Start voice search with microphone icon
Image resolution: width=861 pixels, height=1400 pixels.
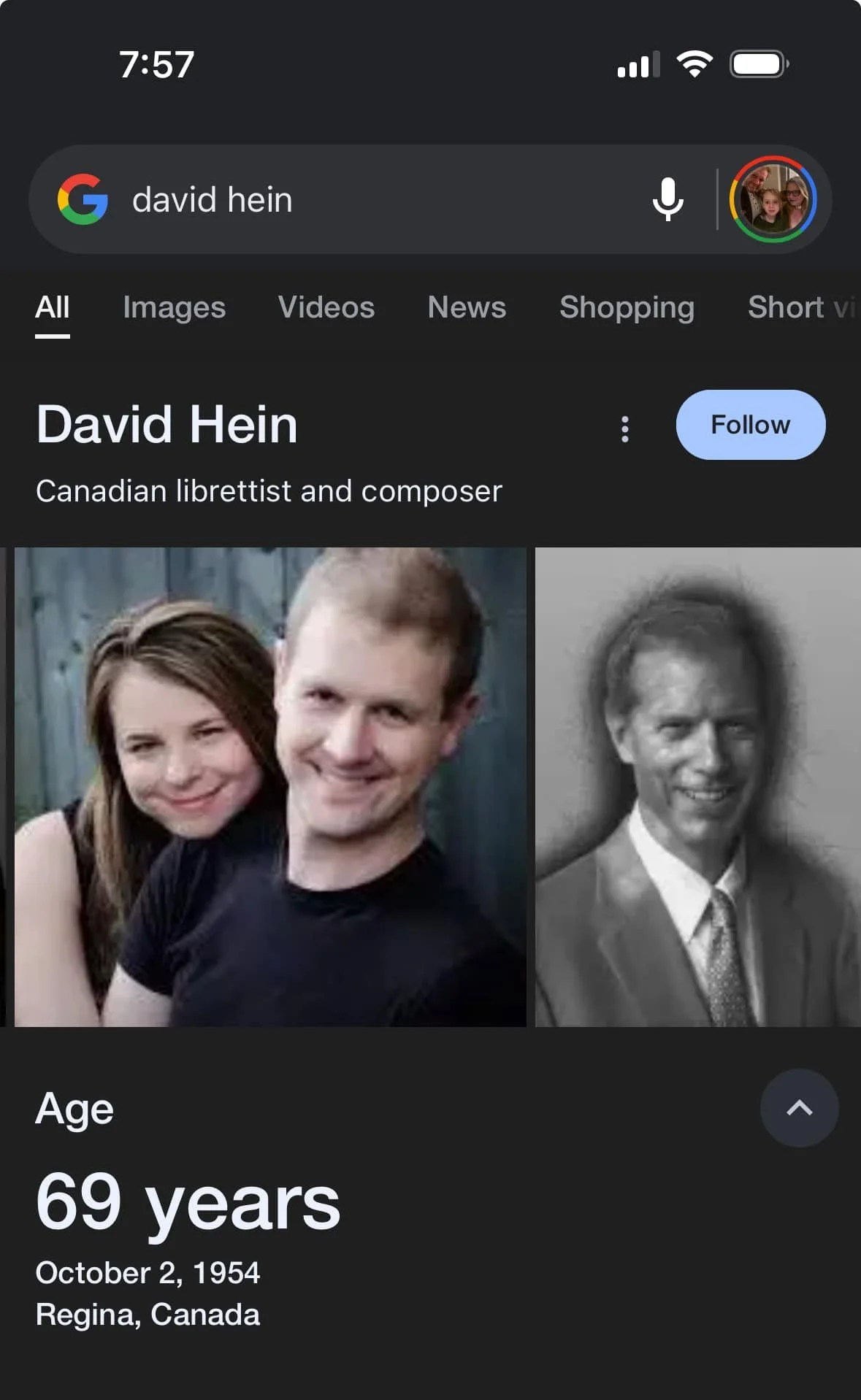[x=667, y=199]
